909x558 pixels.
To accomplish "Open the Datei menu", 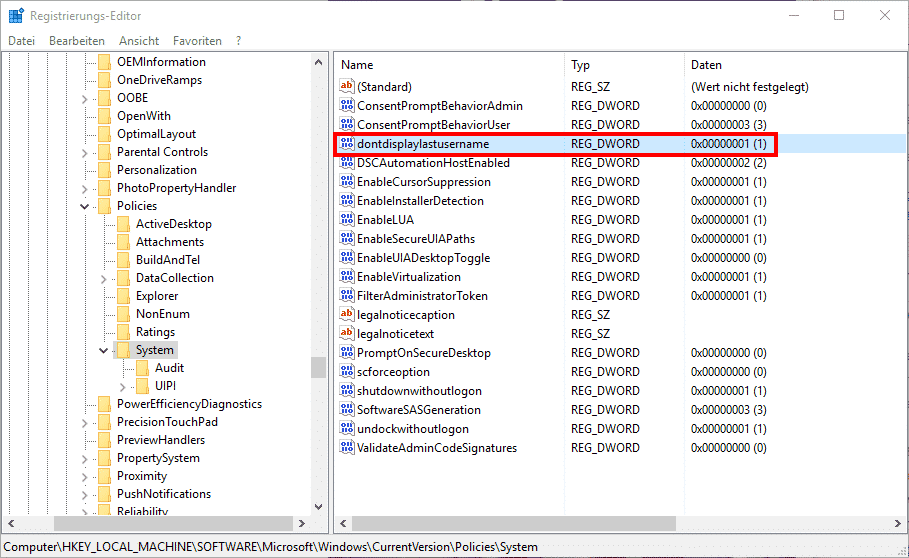I will point(21,41).
